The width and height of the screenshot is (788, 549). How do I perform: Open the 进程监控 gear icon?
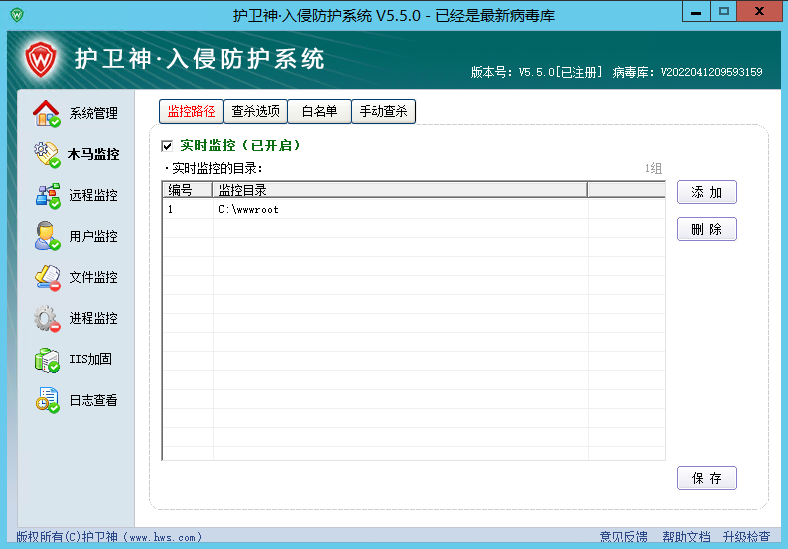tap(47, 319)
